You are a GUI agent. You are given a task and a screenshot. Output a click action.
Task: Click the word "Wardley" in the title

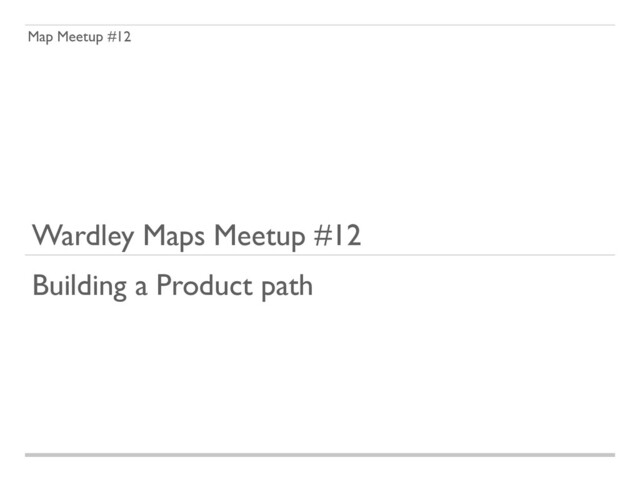tap(83, 237)
